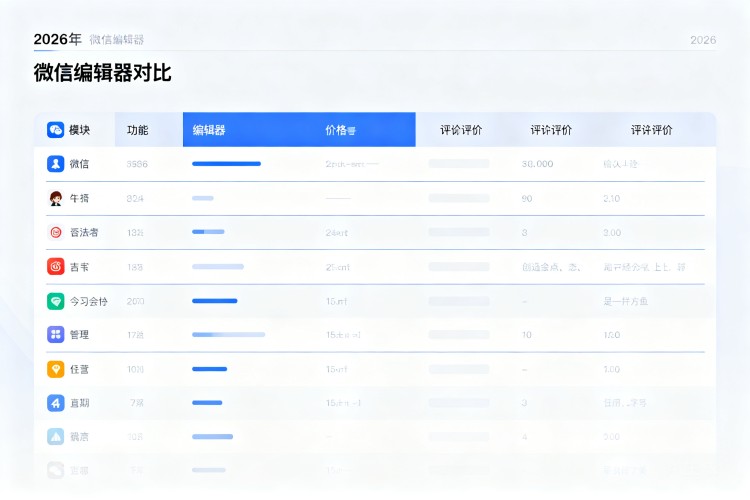Click the grey placeholder bar in 微信 row
750x500 pixels.
tap(459, 164)
